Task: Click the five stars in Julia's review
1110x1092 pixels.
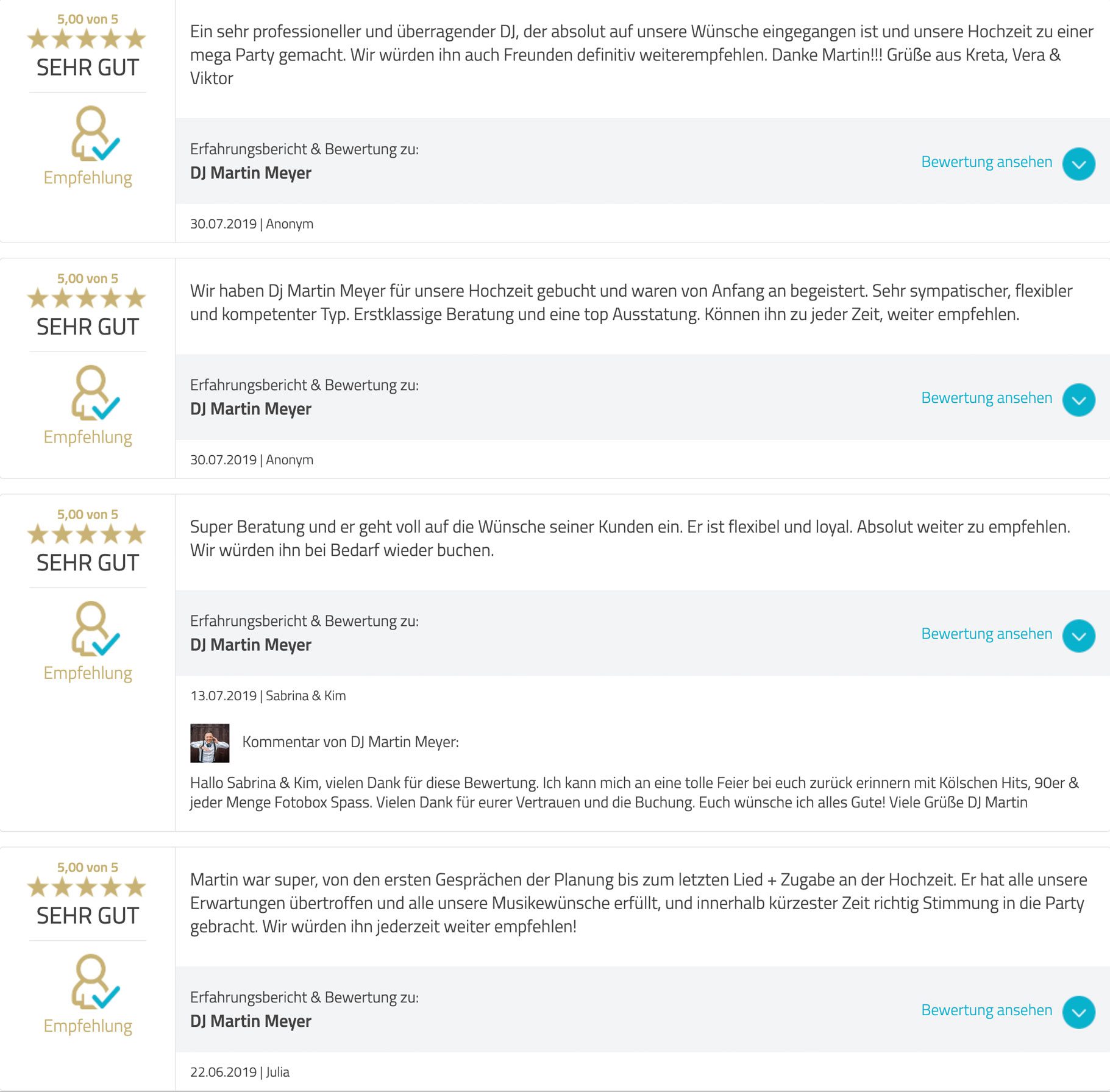Action: [87, 887]
